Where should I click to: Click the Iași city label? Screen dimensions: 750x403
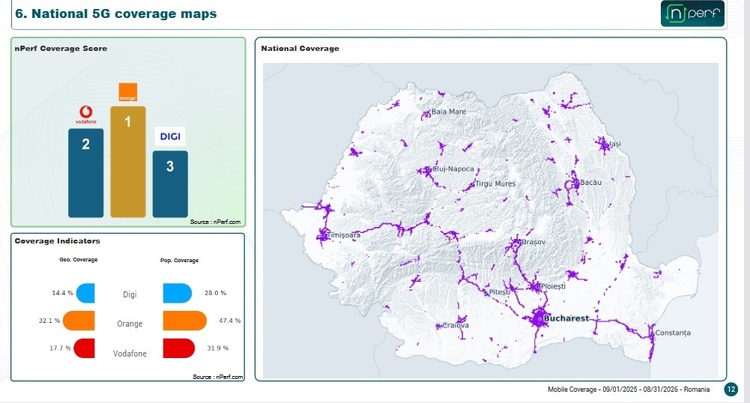tap(615, 143)
